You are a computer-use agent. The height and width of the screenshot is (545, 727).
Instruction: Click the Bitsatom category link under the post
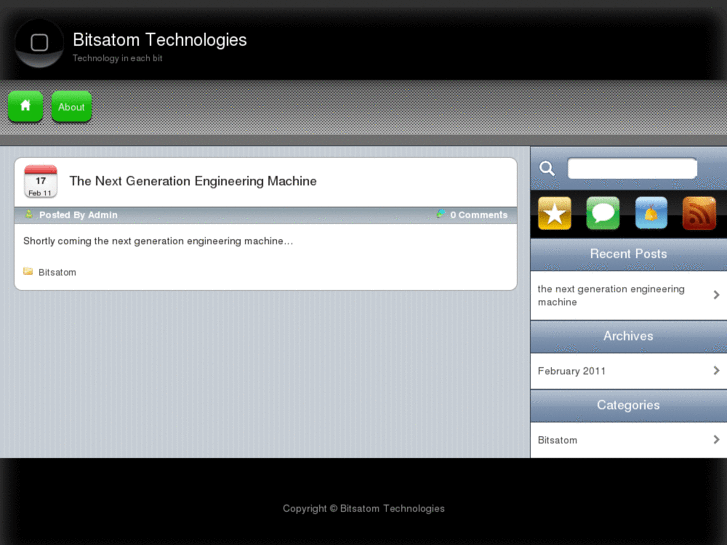pyautogui.click(x=57, y=272)
